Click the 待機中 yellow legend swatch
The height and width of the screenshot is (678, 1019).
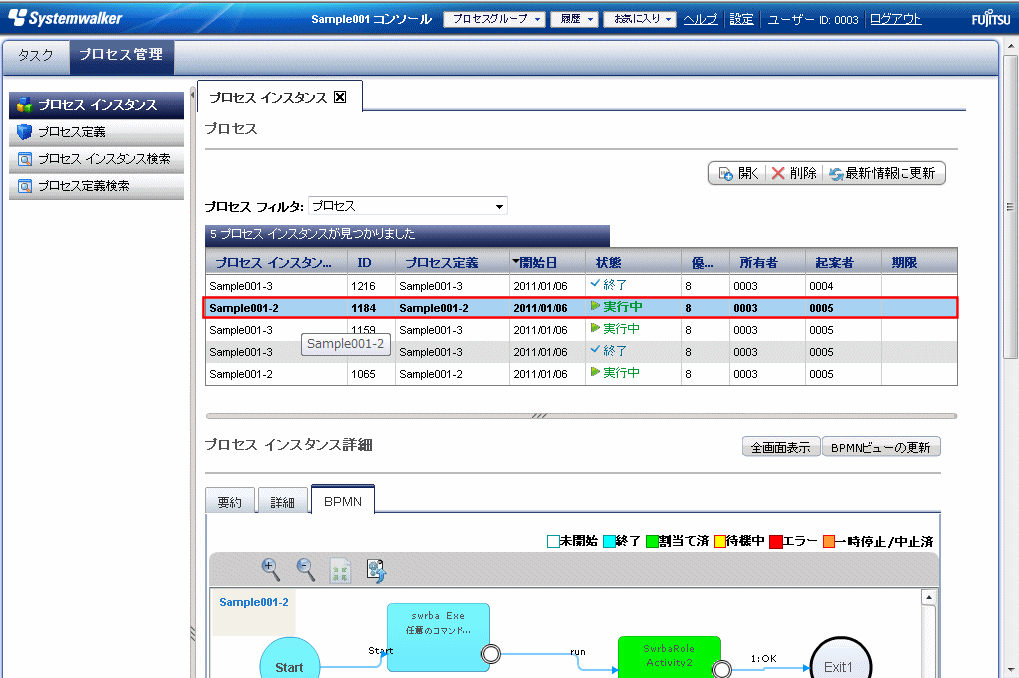pos(720,541)
